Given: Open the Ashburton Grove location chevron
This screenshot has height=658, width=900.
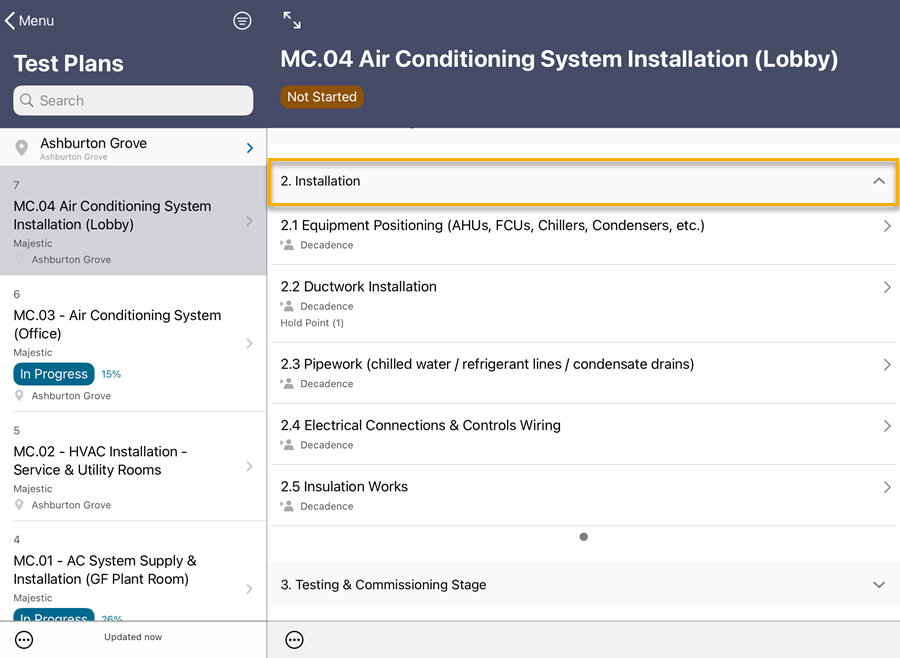Looking at the screenshot, I should click(x=250, y=149).
